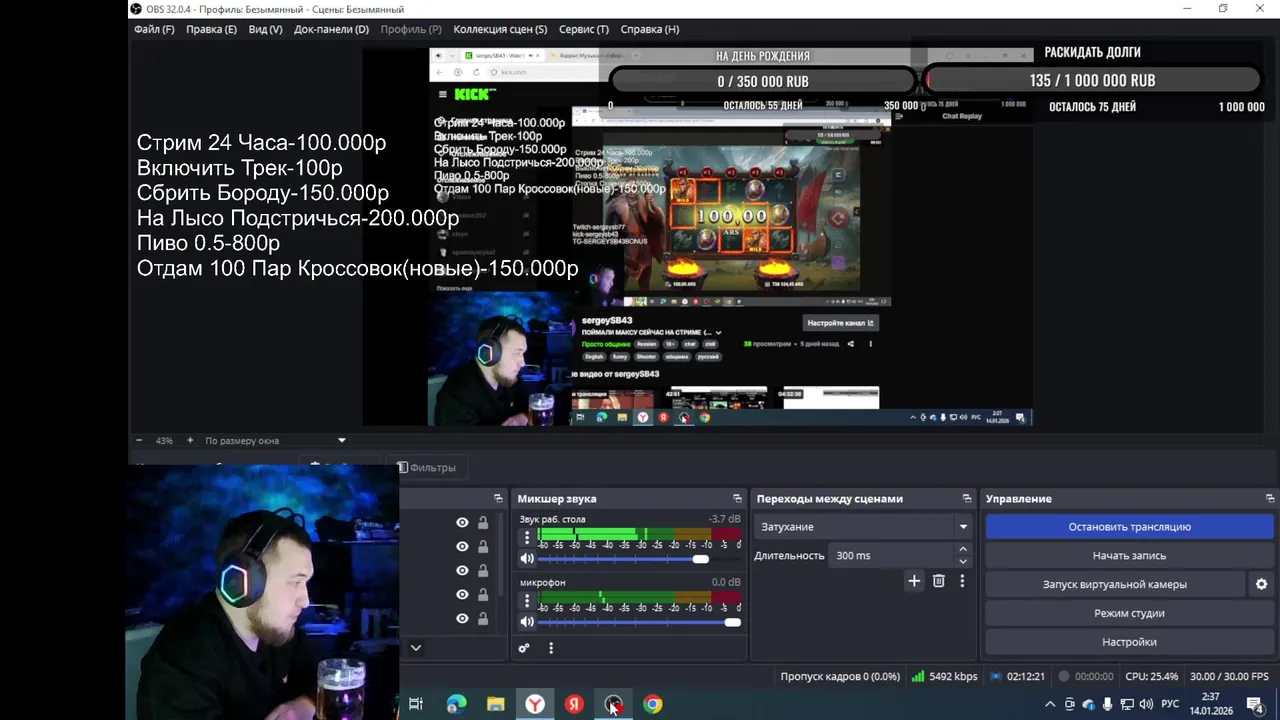
Task: Toggle visibility eye of first source row
Action: point(462,522)
